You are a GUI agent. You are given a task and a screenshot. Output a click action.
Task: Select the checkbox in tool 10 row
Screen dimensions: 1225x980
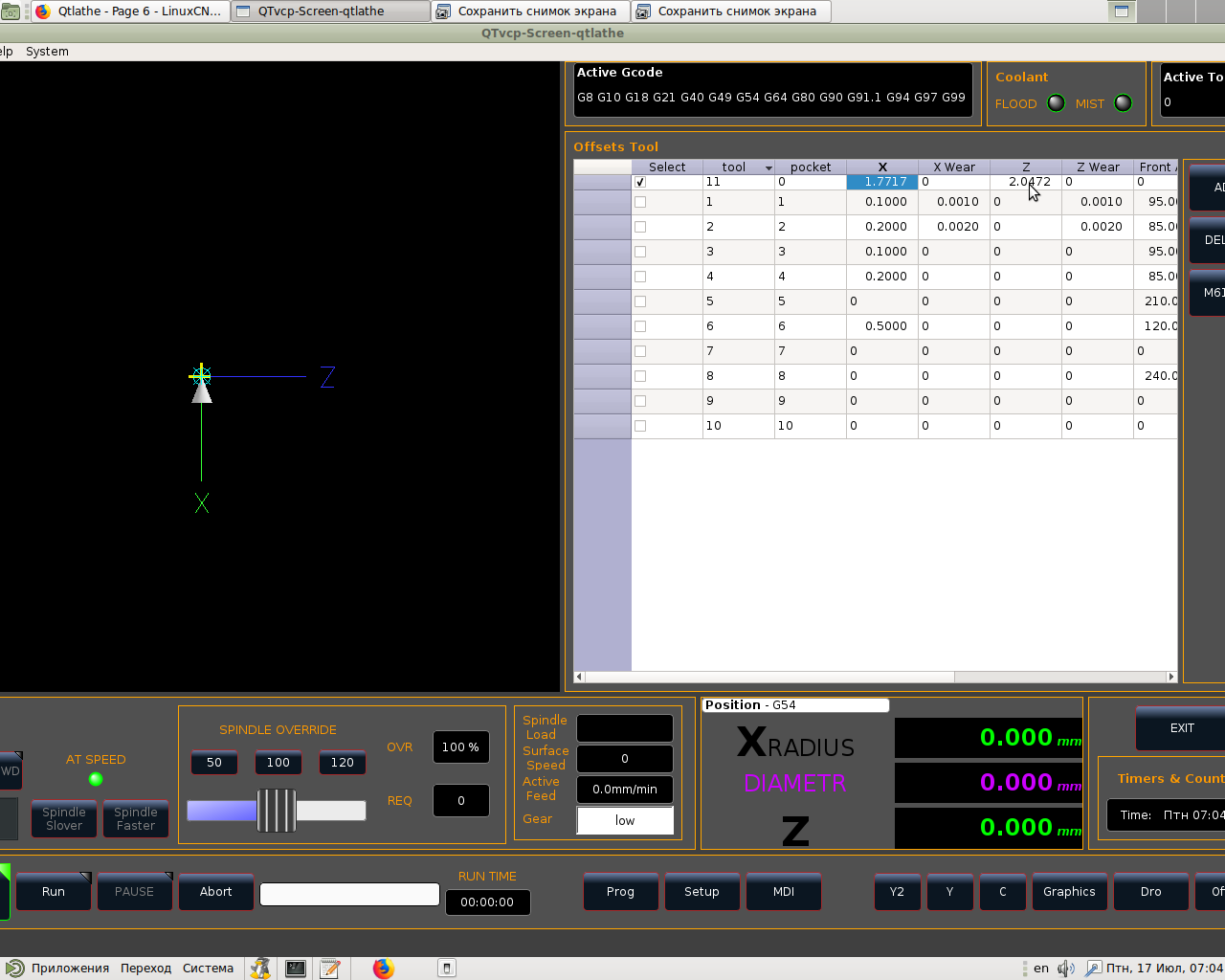click(640, 426)
